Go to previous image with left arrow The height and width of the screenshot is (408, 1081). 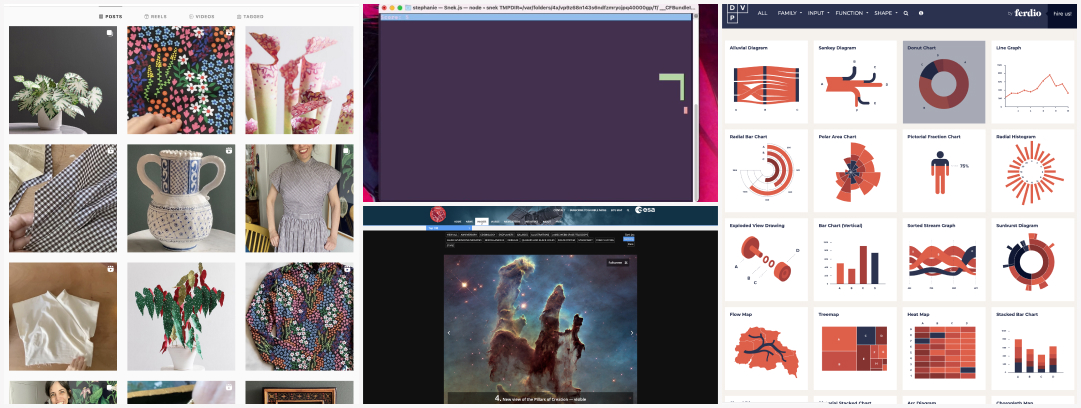tap(449, 332)
